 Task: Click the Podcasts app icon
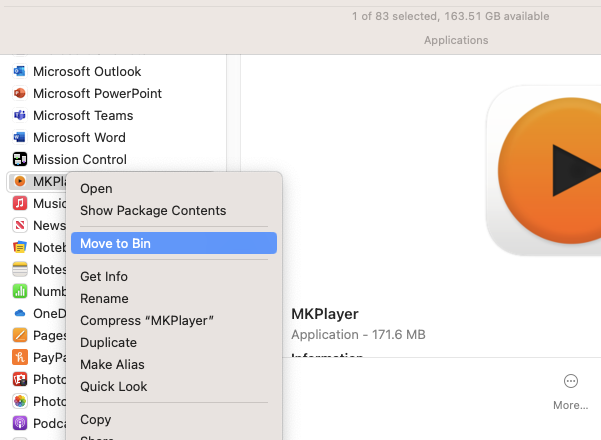click(x=20, y=423)
